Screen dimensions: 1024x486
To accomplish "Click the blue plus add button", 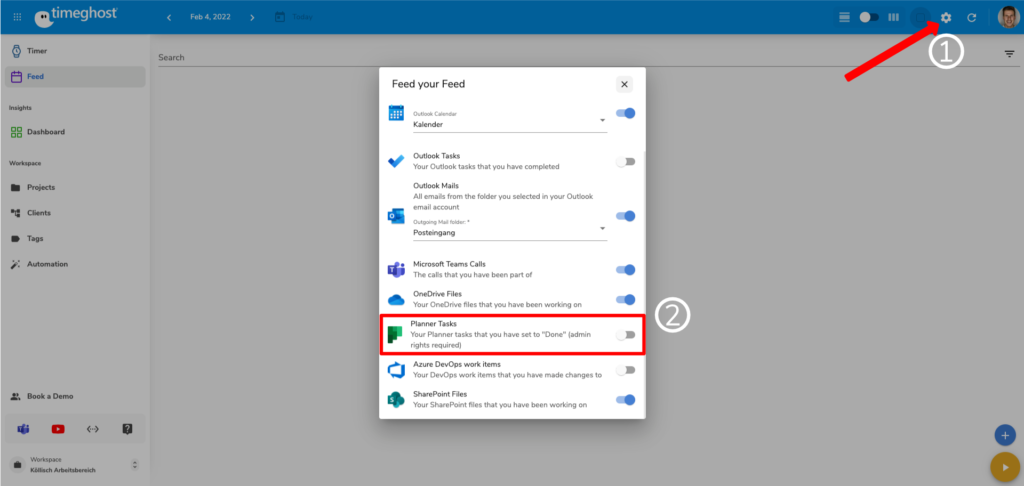I will pos(1004,435).
